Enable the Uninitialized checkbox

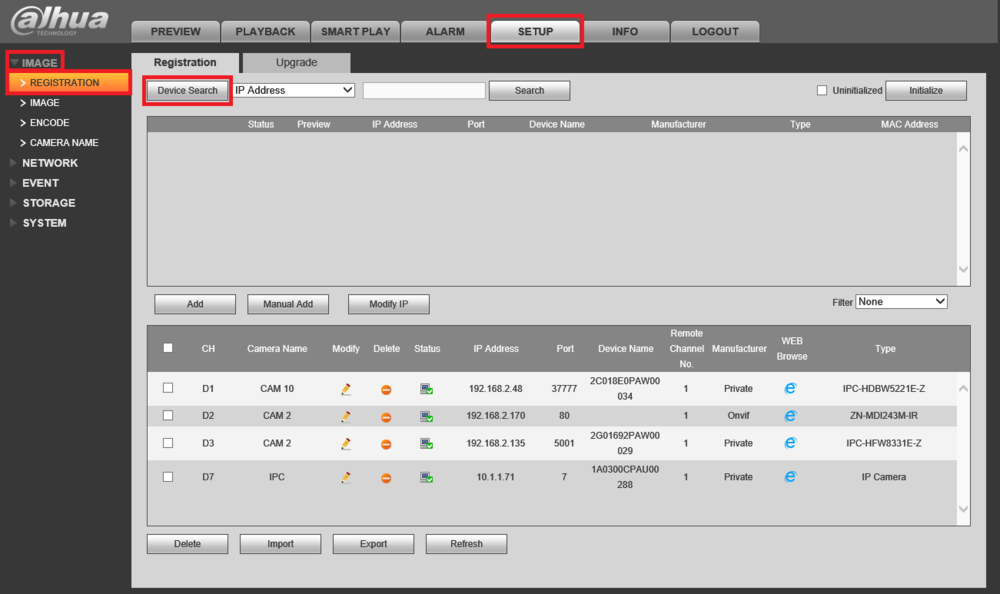coord(822,91)
